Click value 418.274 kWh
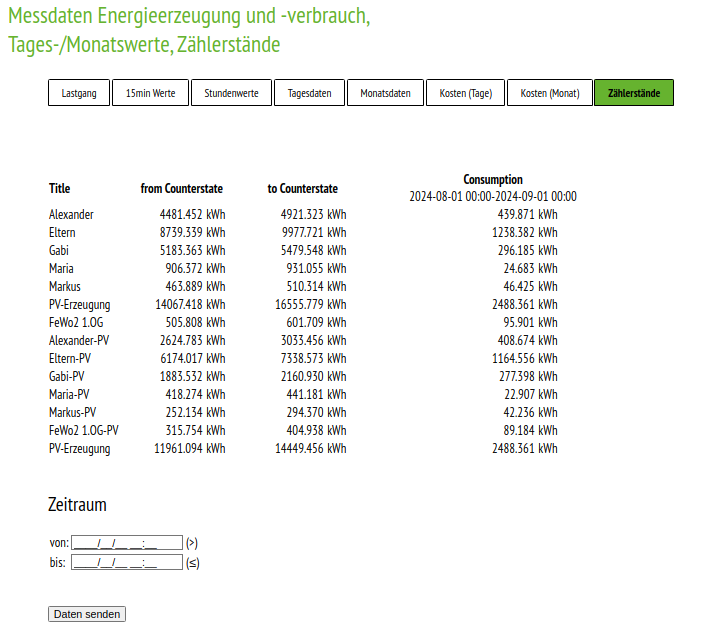704x635 pixels. coord(195,394)
